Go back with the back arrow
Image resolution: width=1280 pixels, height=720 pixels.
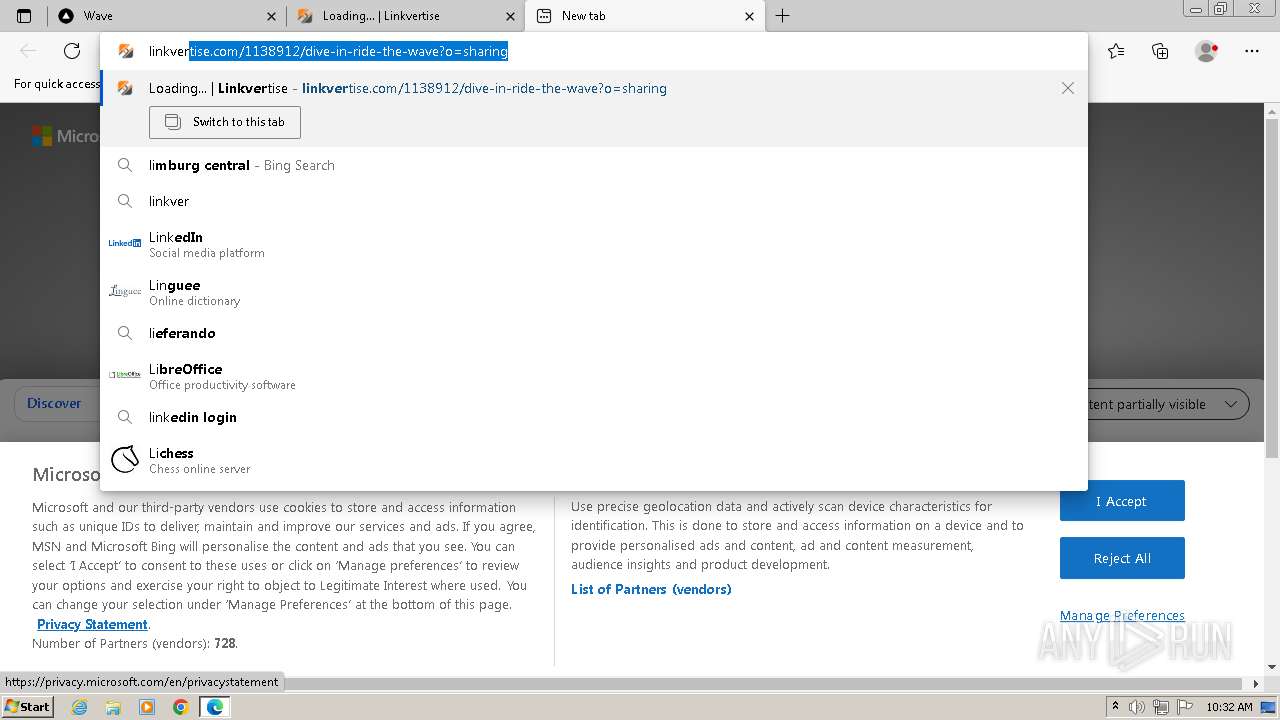click(28, 51)
